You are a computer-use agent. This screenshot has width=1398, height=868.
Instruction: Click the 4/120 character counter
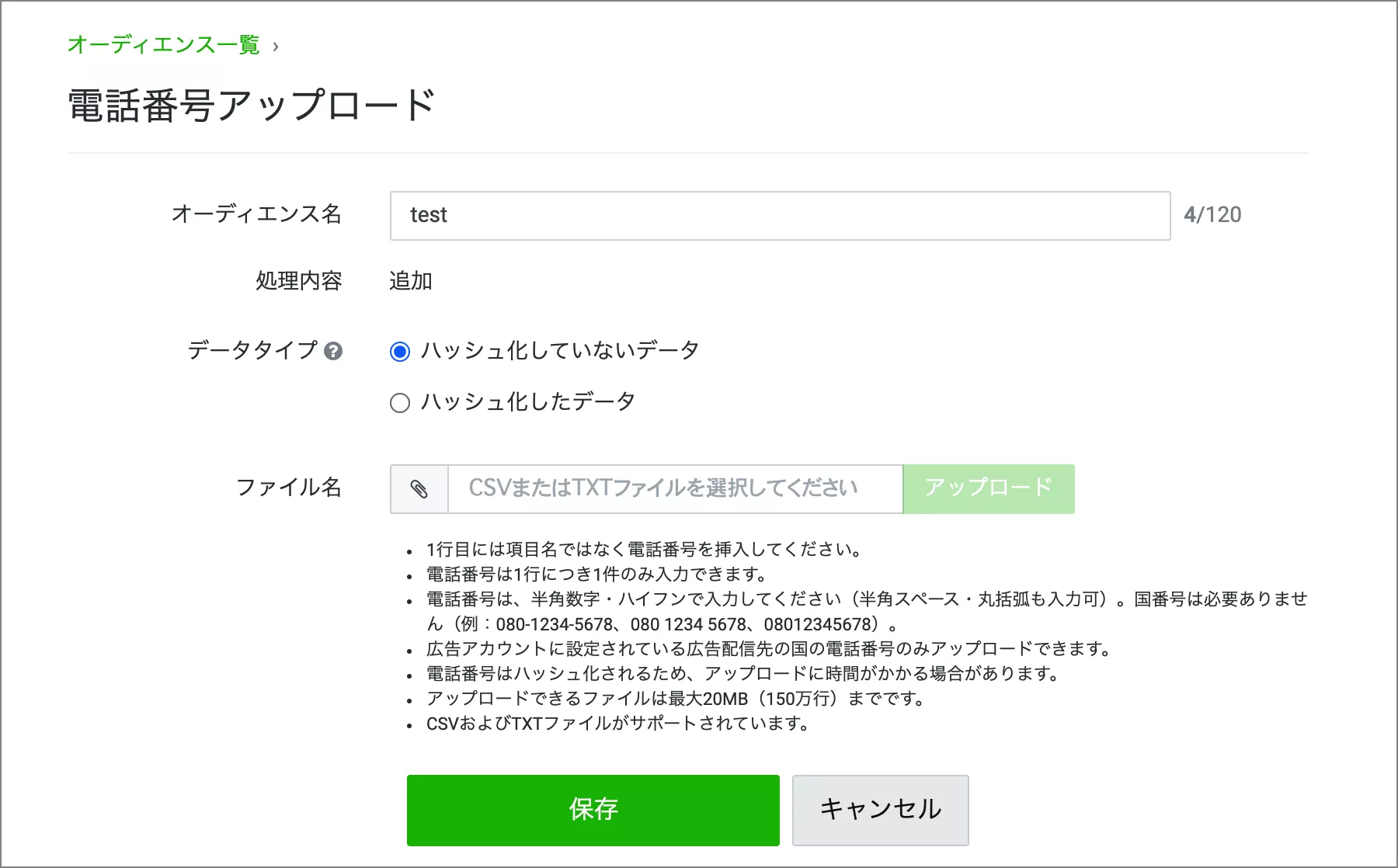coord(1212,215)
